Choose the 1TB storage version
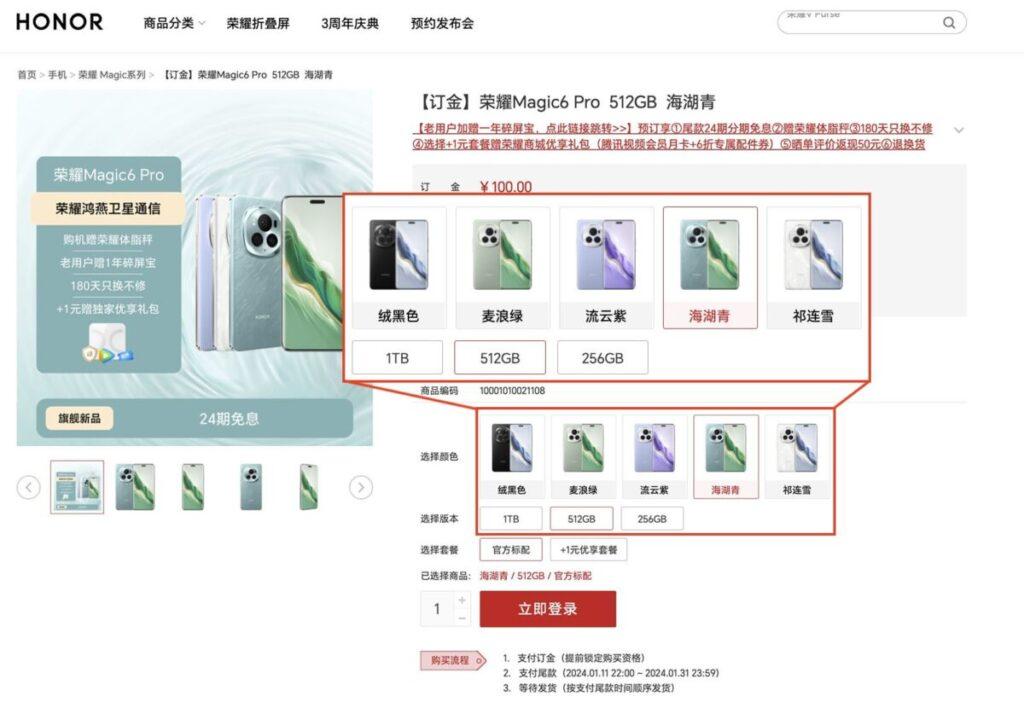Screen dimensions: 1024x725 click(x=511, y=519)
